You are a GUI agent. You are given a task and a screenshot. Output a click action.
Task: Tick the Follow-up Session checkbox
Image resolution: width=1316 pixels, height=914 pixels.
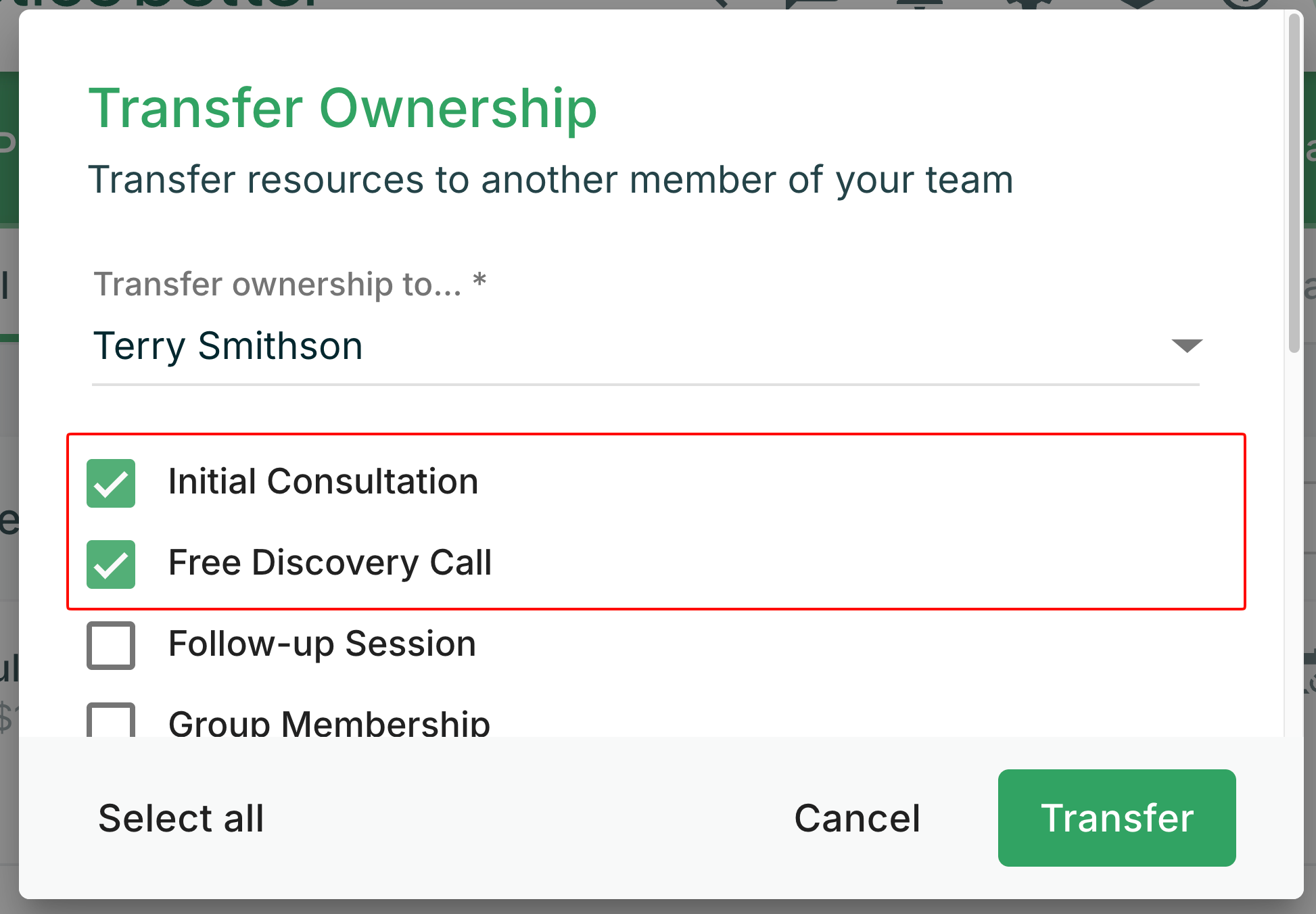pos(111,646)
